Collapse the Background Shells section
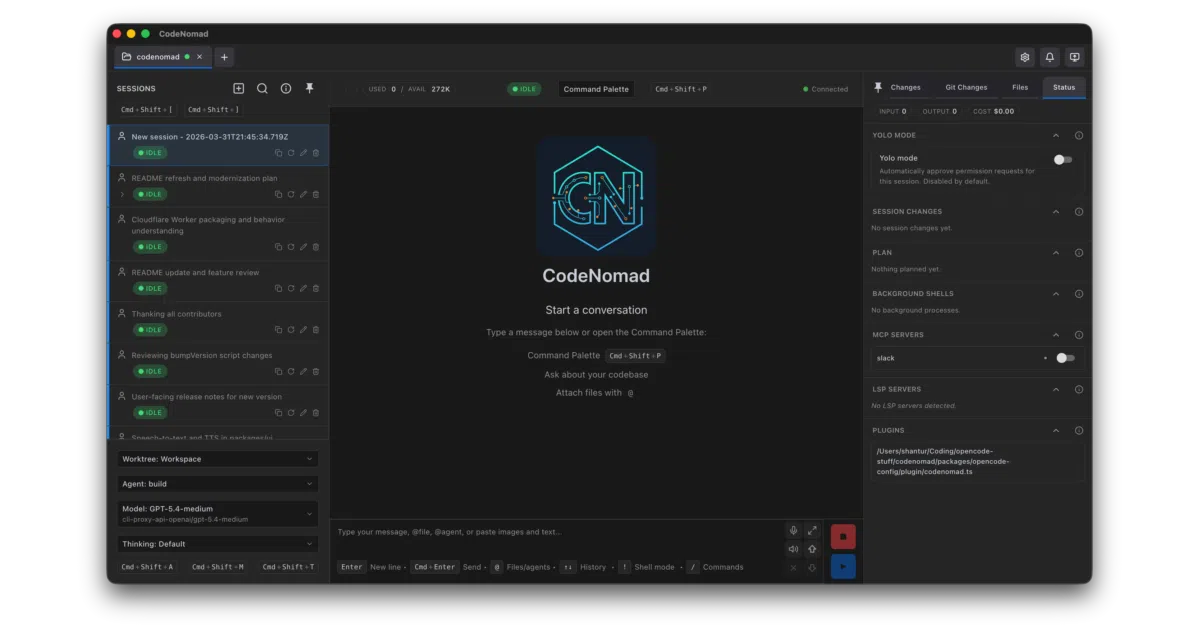The height and width of the screenshot is (630, 1200). 1056,294
